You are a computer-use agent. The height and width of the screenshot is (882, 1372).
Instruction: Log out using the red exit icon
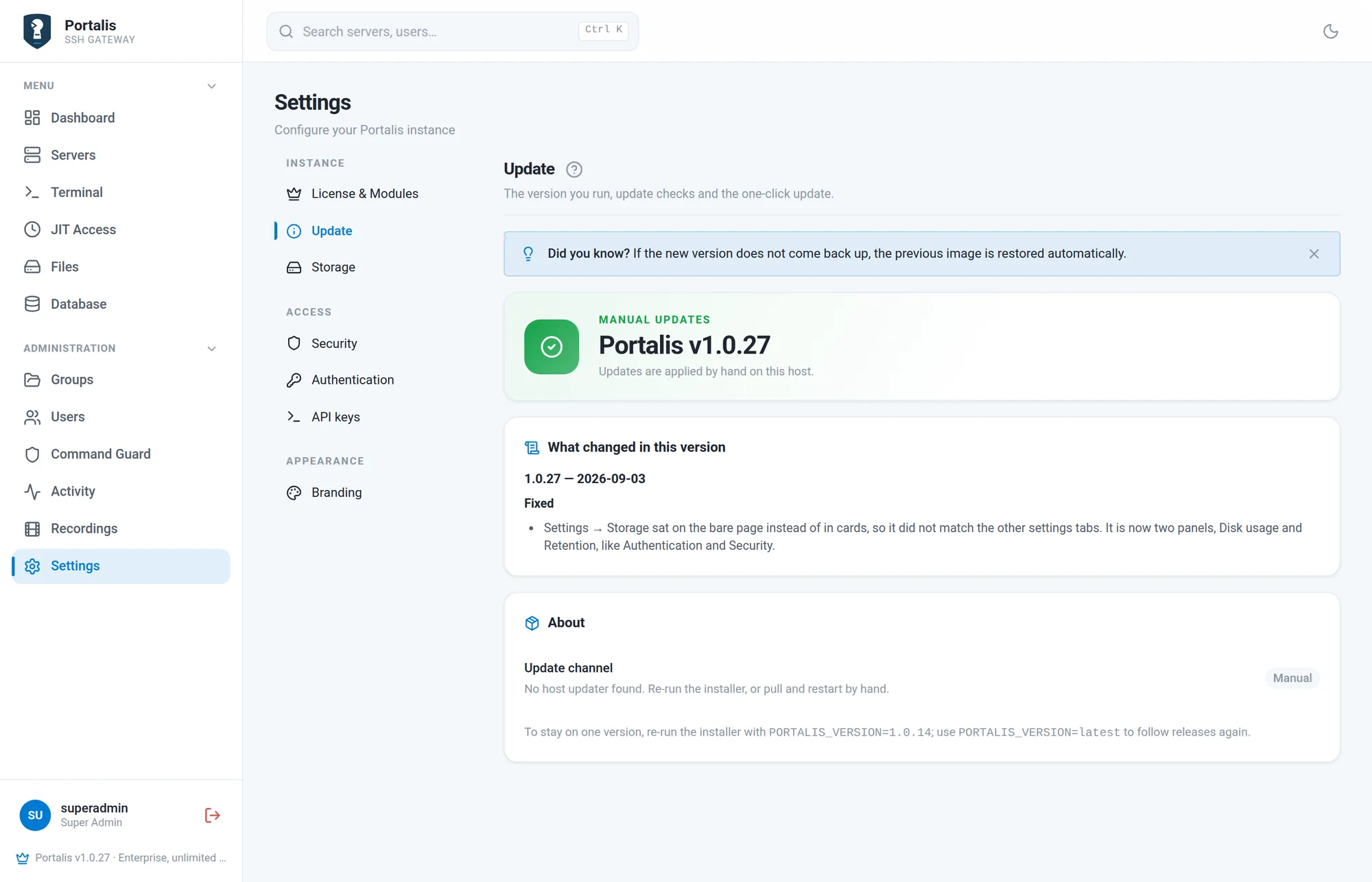point(212,815)
